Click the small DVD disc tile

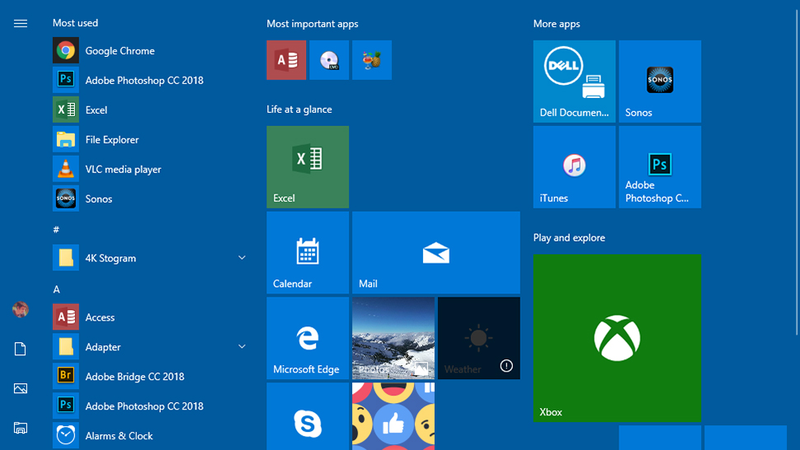(x=329, y=60)
